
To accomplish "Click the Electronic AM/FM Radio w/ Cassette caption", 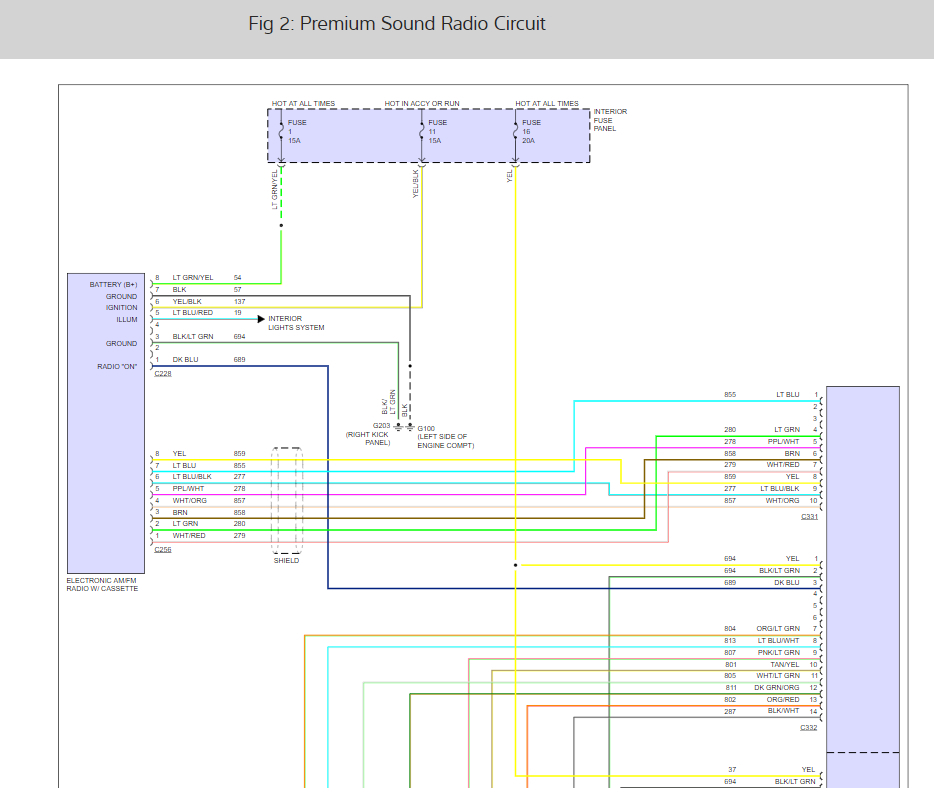I will tap(102, 585).
